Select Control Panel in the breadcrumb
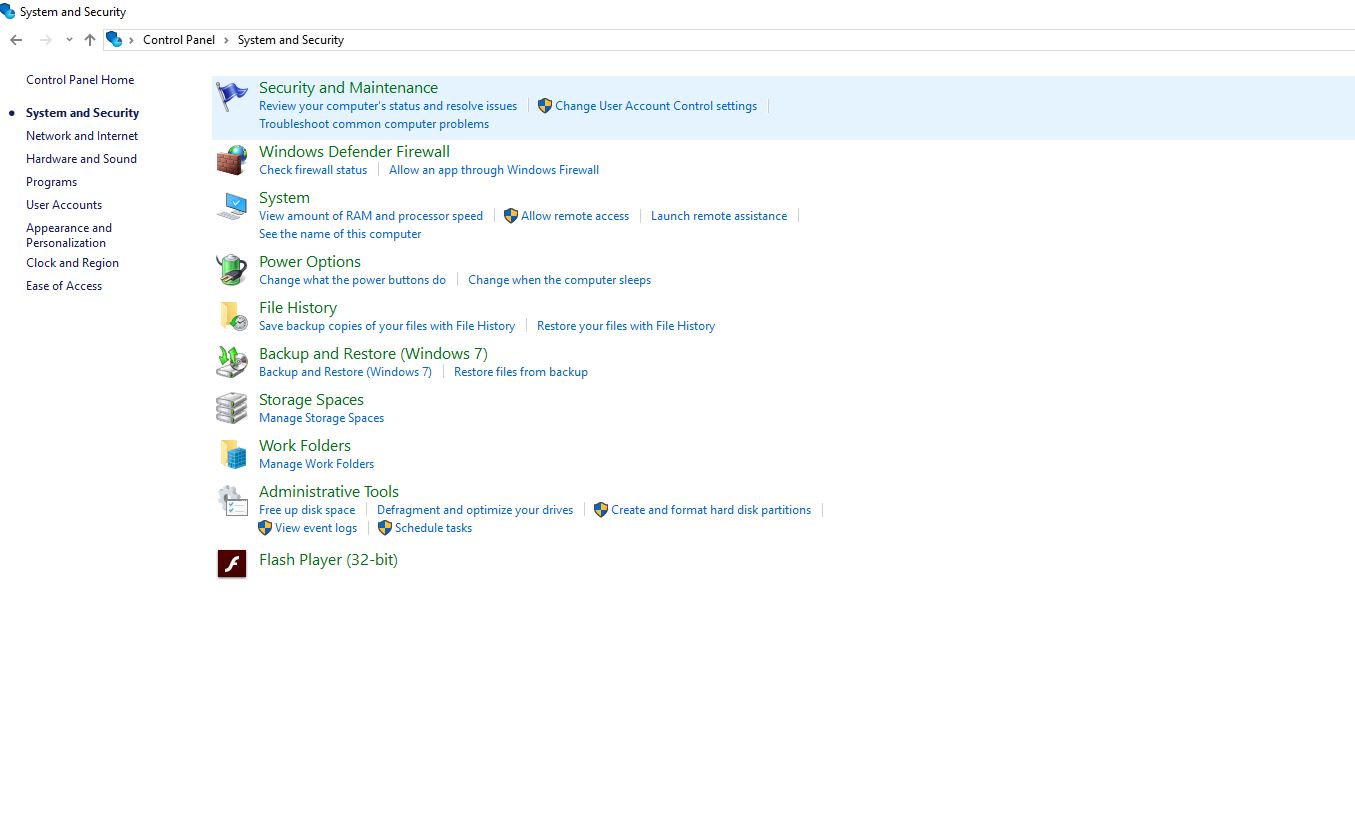 [x=179, y=40]
